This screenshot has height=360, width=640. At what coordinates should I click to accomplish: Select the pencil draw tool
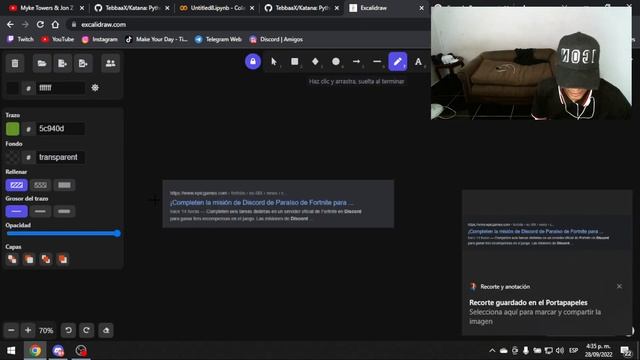coord(398,62)
